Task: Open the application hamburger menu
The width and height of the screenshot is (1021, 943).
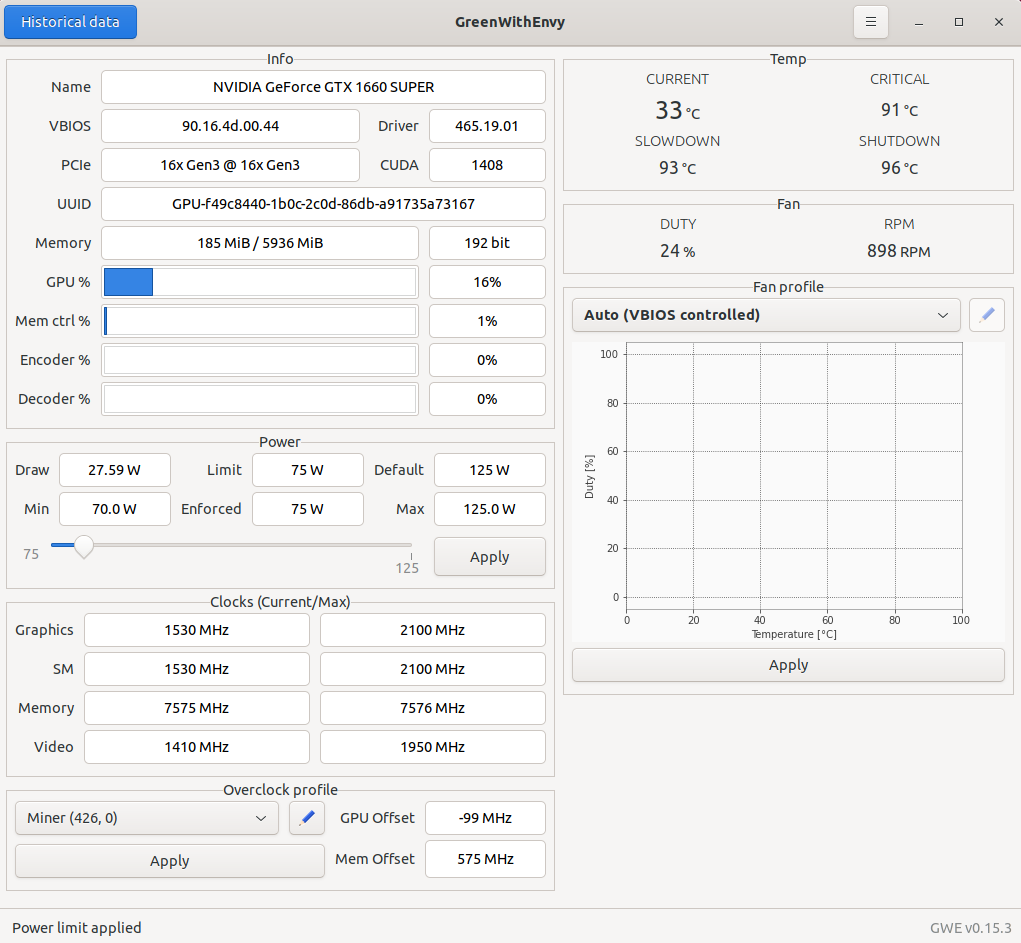Action: [870, 21]
